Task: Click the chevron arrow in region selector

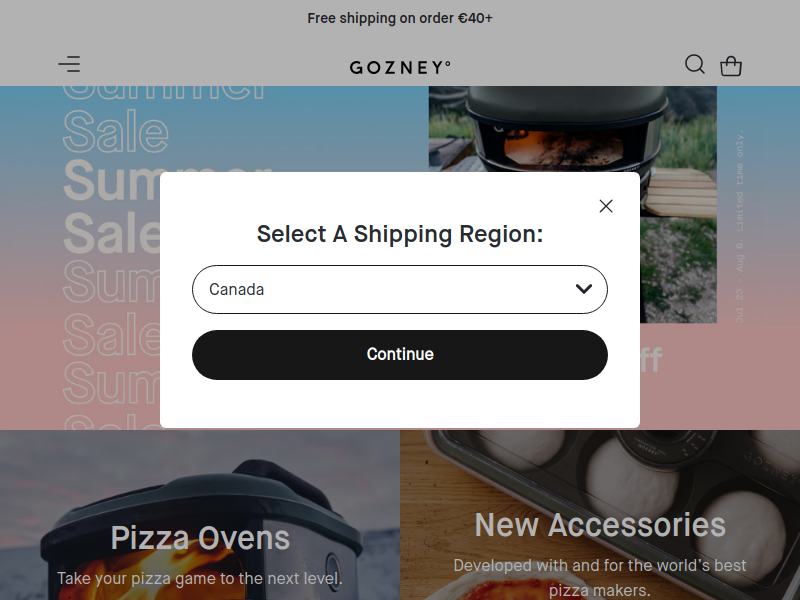Action: click(584, 289)
